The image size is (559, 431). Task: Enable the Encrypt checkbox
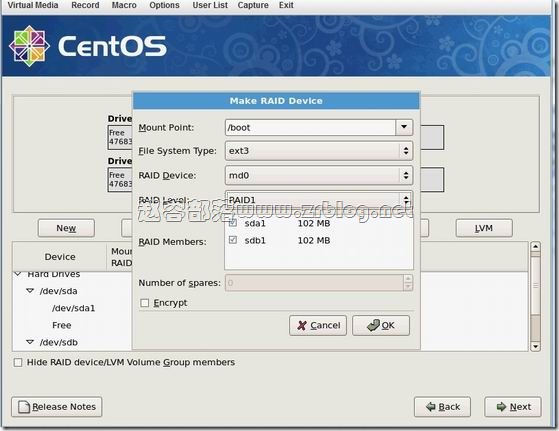click(144, 303)
